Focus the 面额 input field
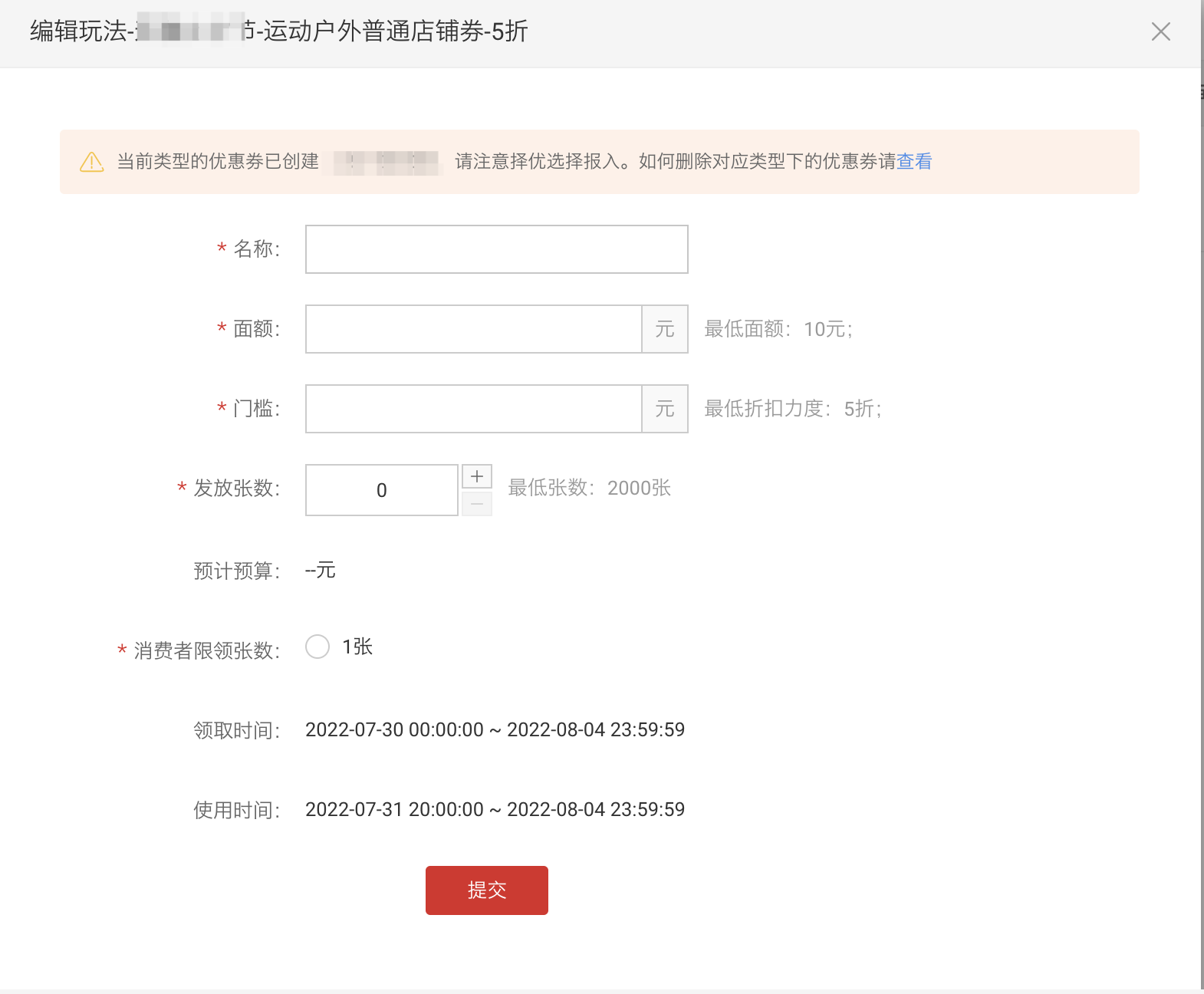The image size is (1204, 994). coord(474,329)
